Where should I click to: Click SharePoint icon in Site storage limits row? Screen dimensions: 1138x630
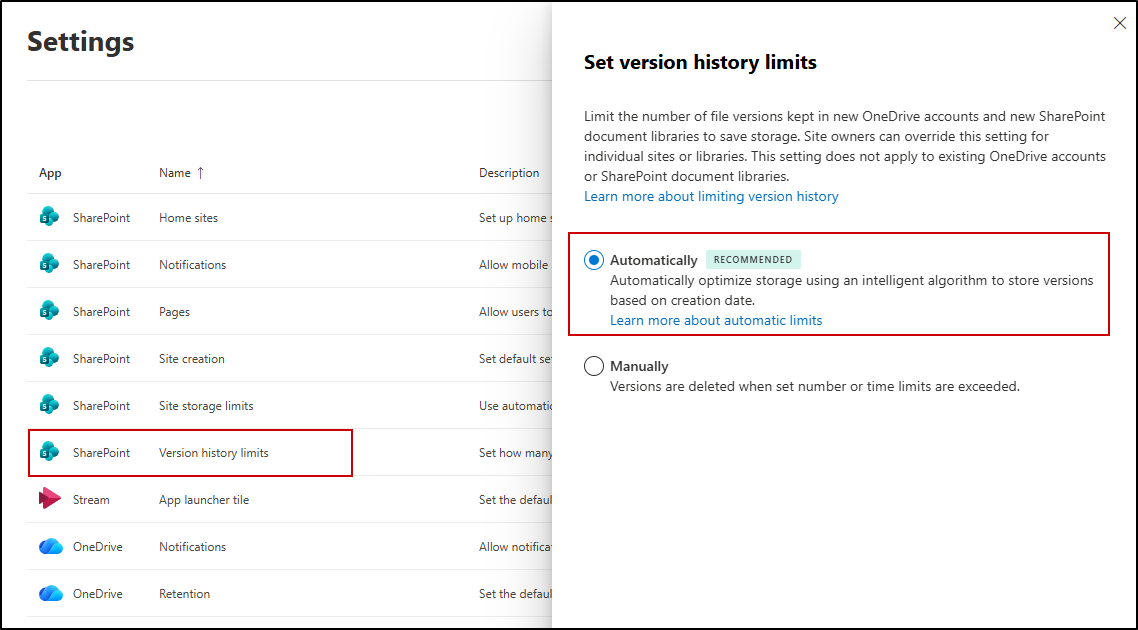[49, 405]
